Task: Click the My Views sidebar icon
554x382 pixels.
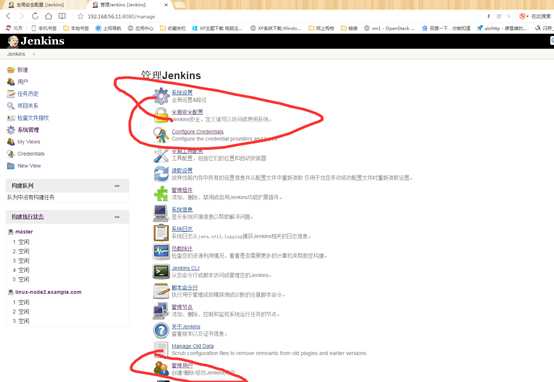Action: [x=11, y=142]
